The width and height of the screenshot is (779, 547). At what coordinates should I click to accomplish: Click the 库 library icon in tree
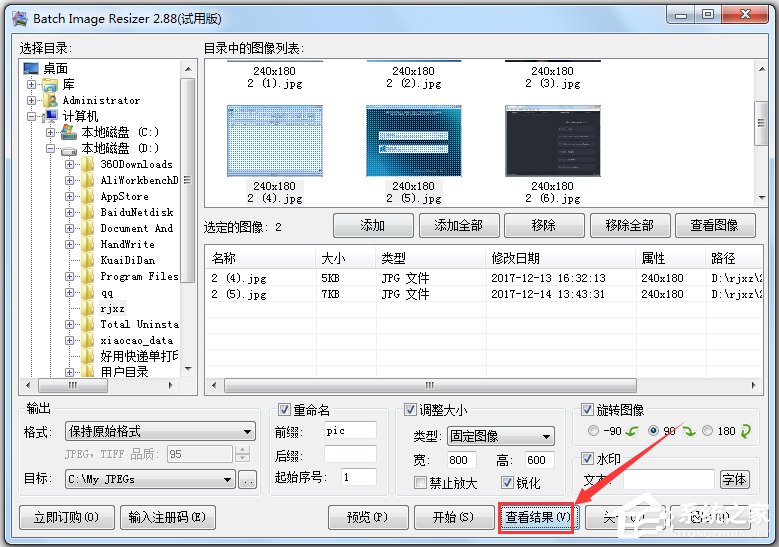click(x=50, y=84)
